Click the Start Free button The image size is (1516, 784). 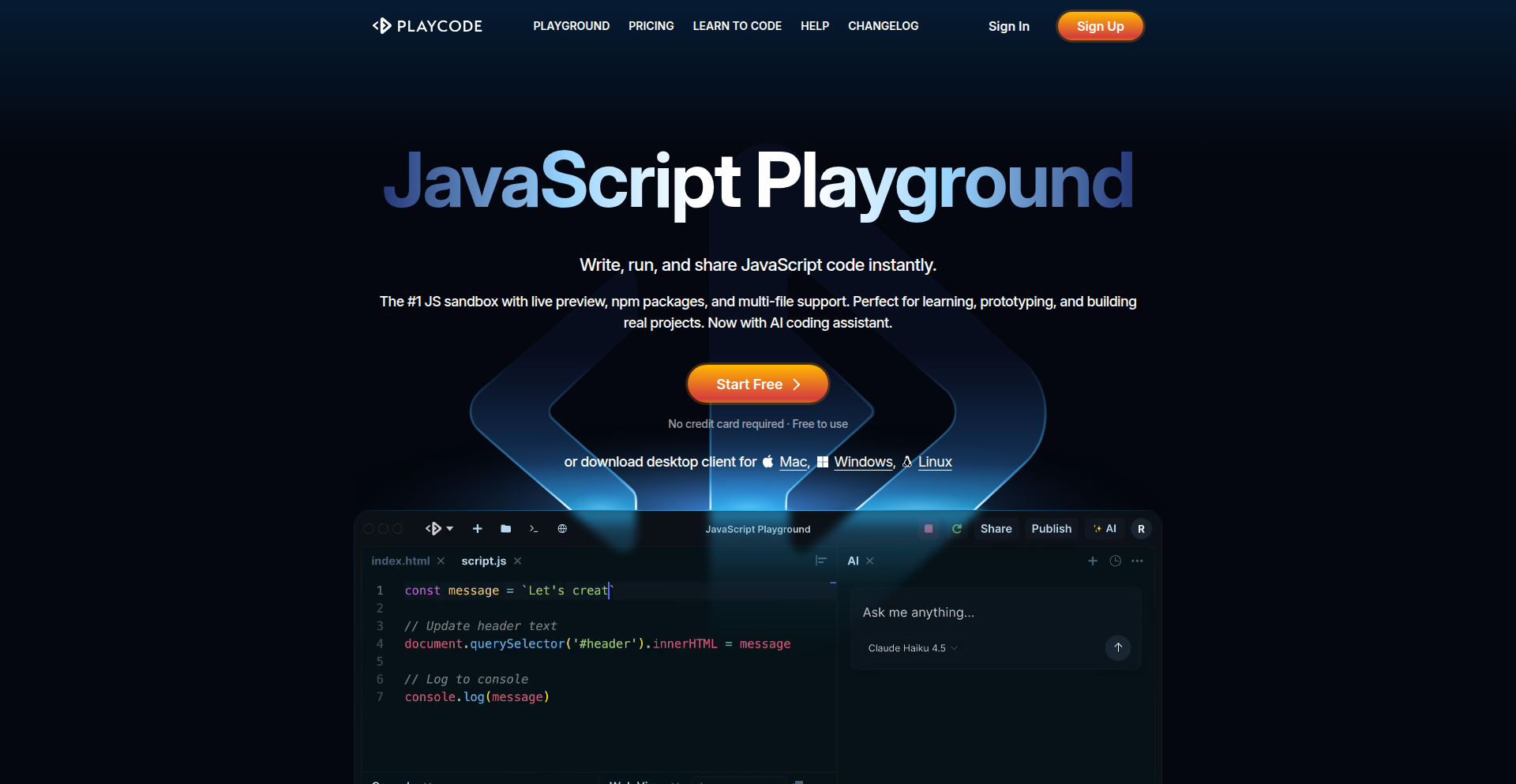pyautogui.click(x=756, y=384)
